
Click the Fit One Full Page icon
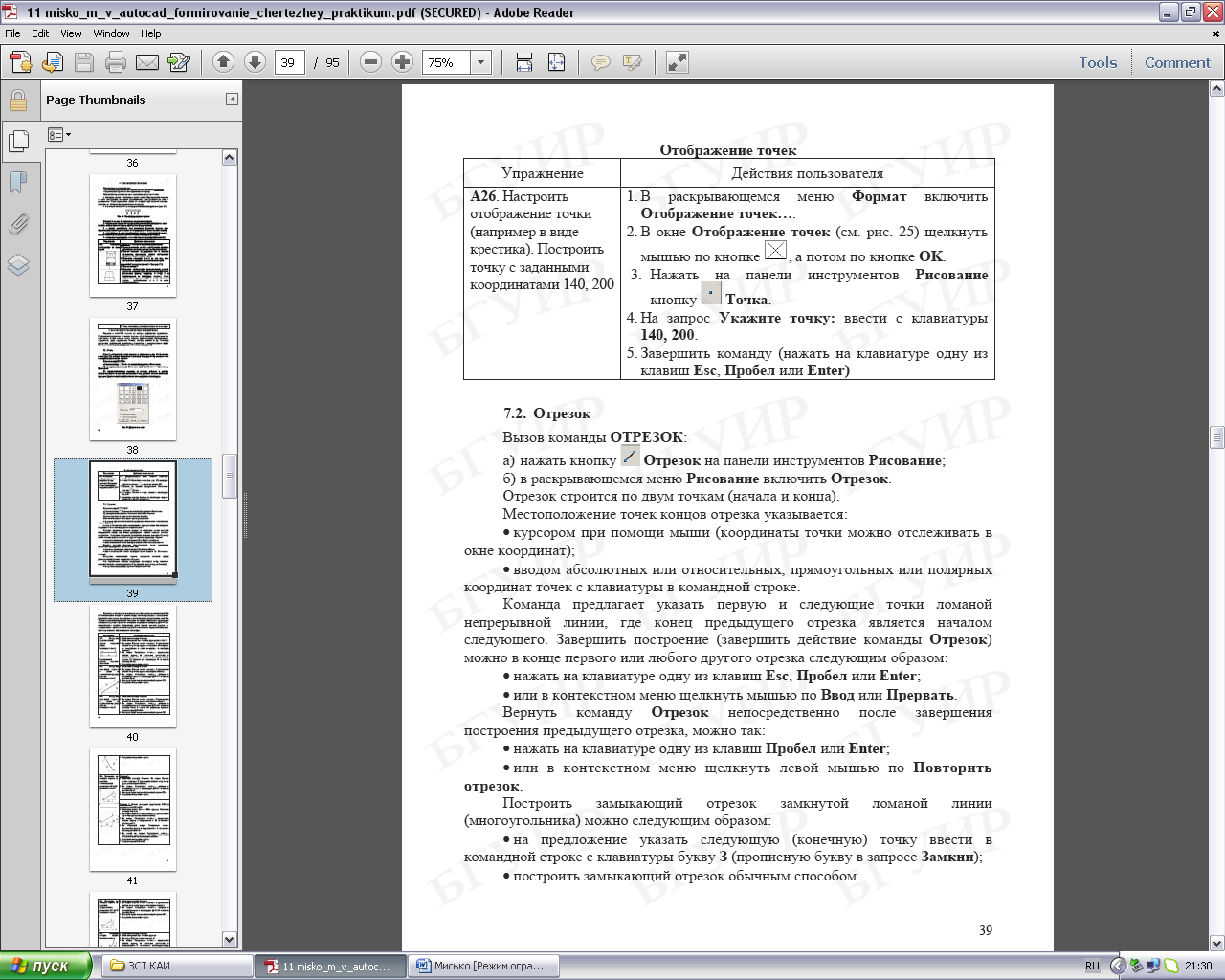coord(556,62)
